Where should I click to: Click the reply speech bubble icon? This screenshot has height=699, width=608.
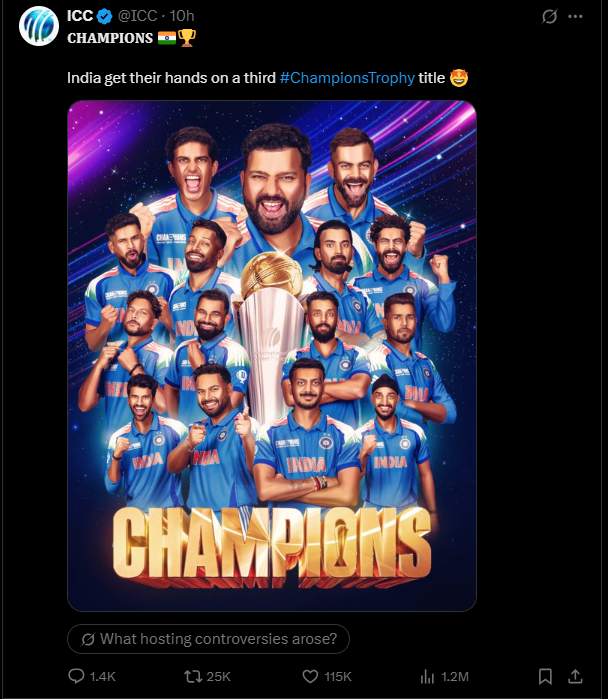click(76, 676)
